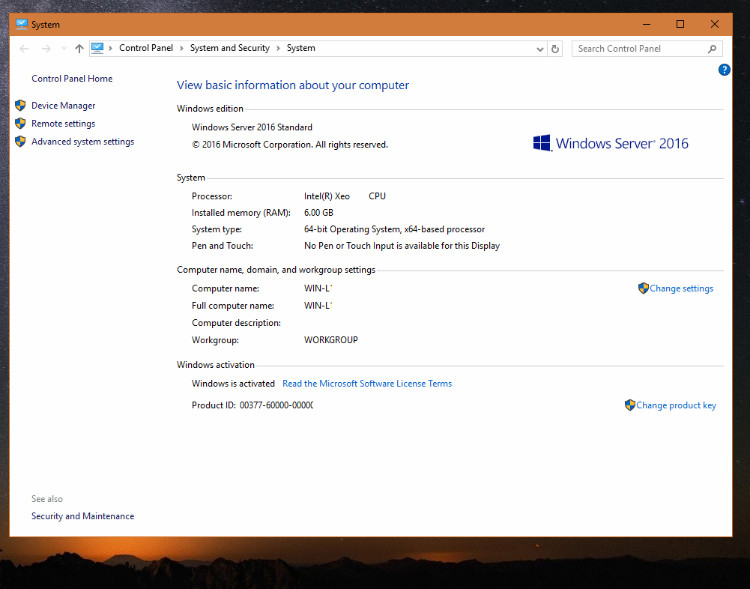
Task: Click the computer icon in address bar
Action: pyautogui.click(x=97, y=48)
